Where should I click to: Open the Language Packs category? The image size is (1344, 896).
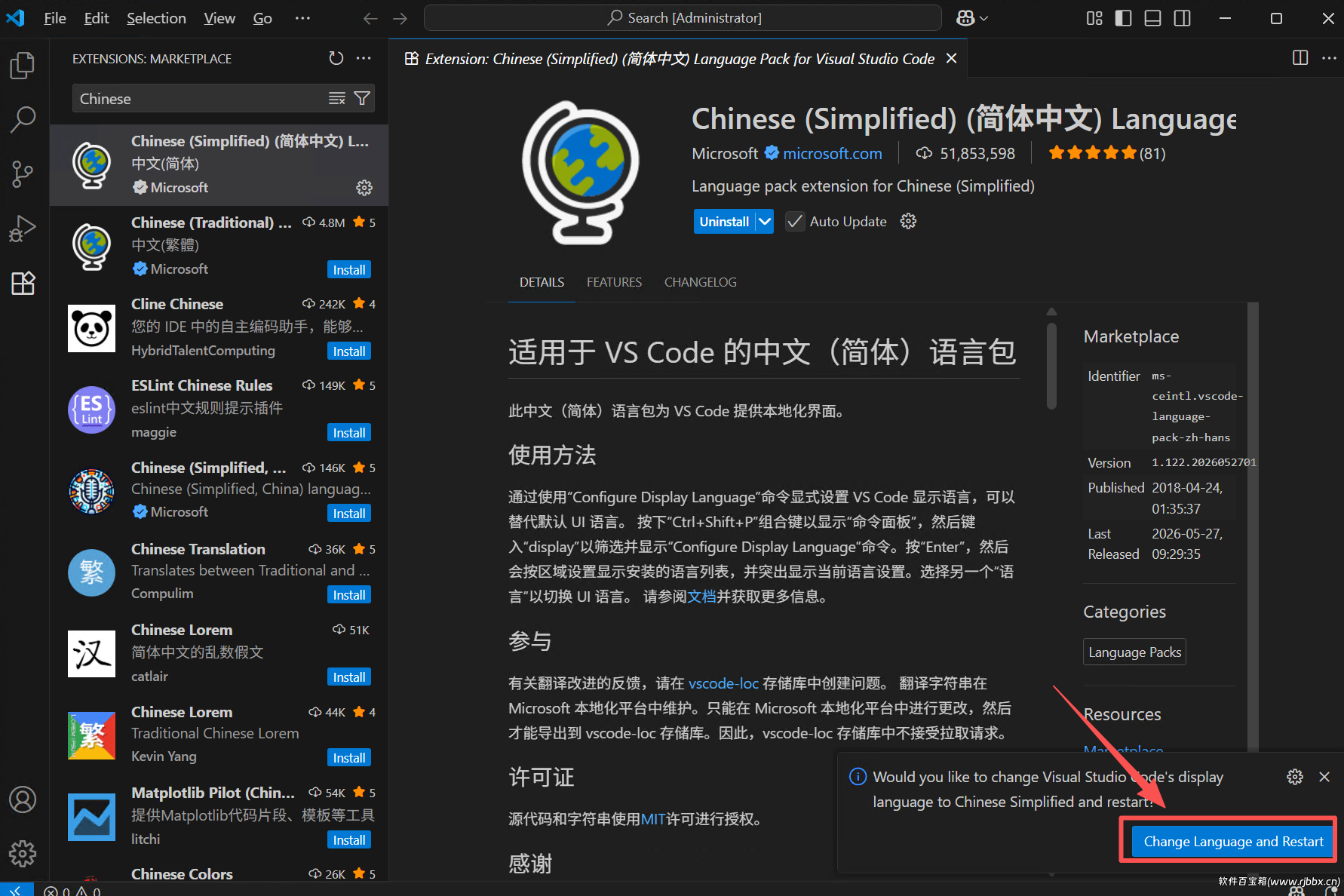tap(1134, 652)
